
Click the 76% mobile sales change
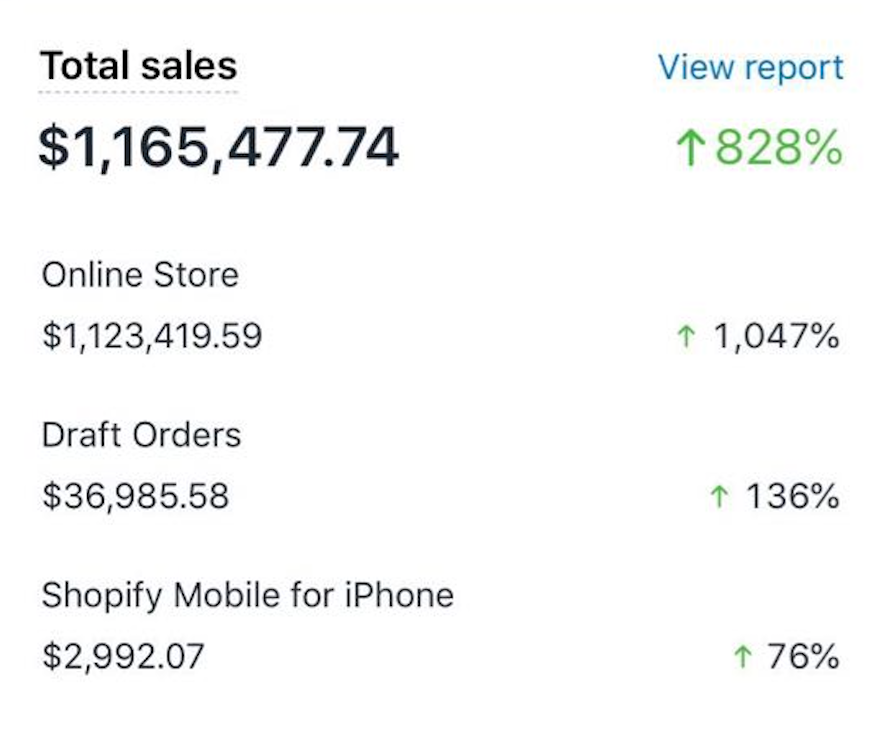(x=803, y=657)
